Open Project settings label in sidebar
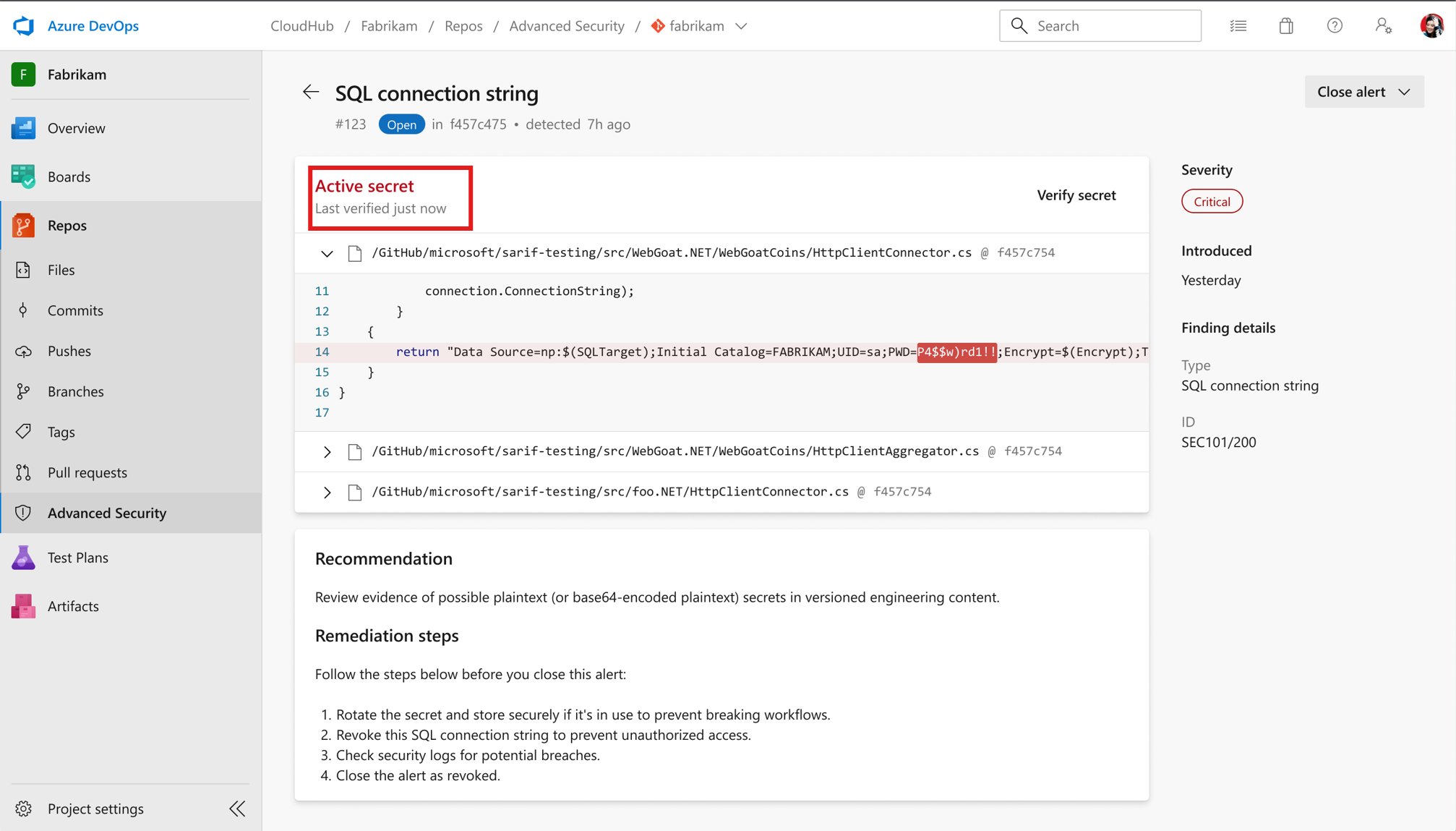Screen dimensions: 1456x831 (x=95, y=809)
